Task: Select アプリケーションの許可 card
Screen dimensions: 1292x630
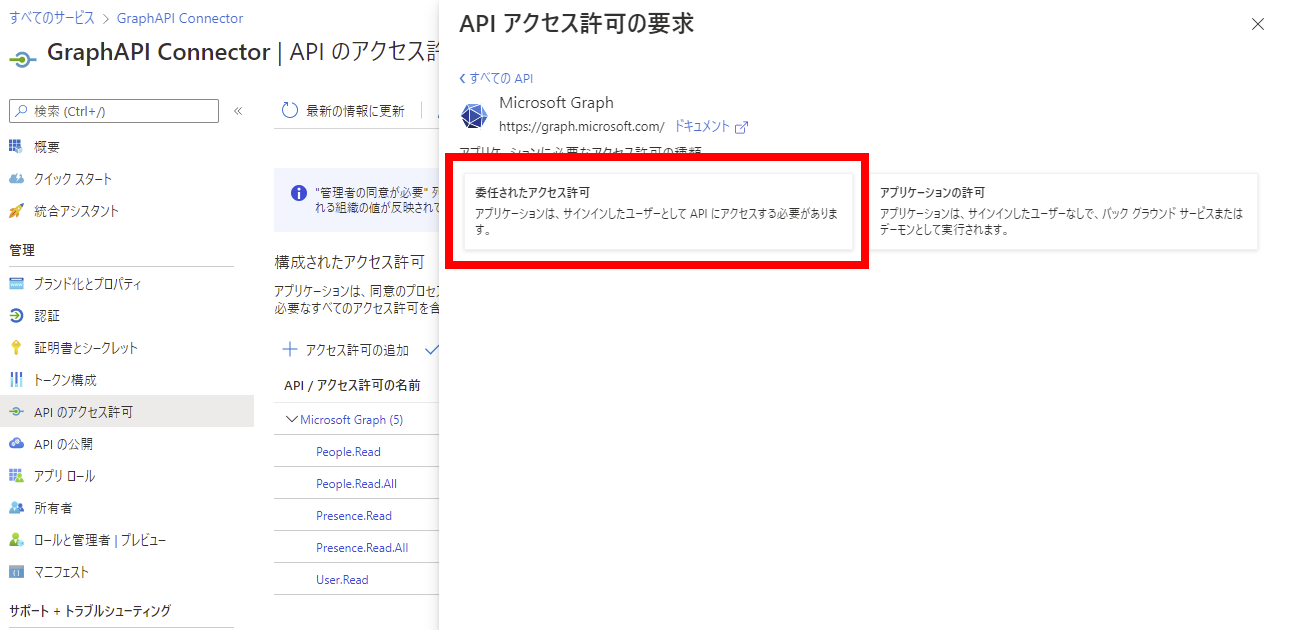Action: pos(1062,211)
